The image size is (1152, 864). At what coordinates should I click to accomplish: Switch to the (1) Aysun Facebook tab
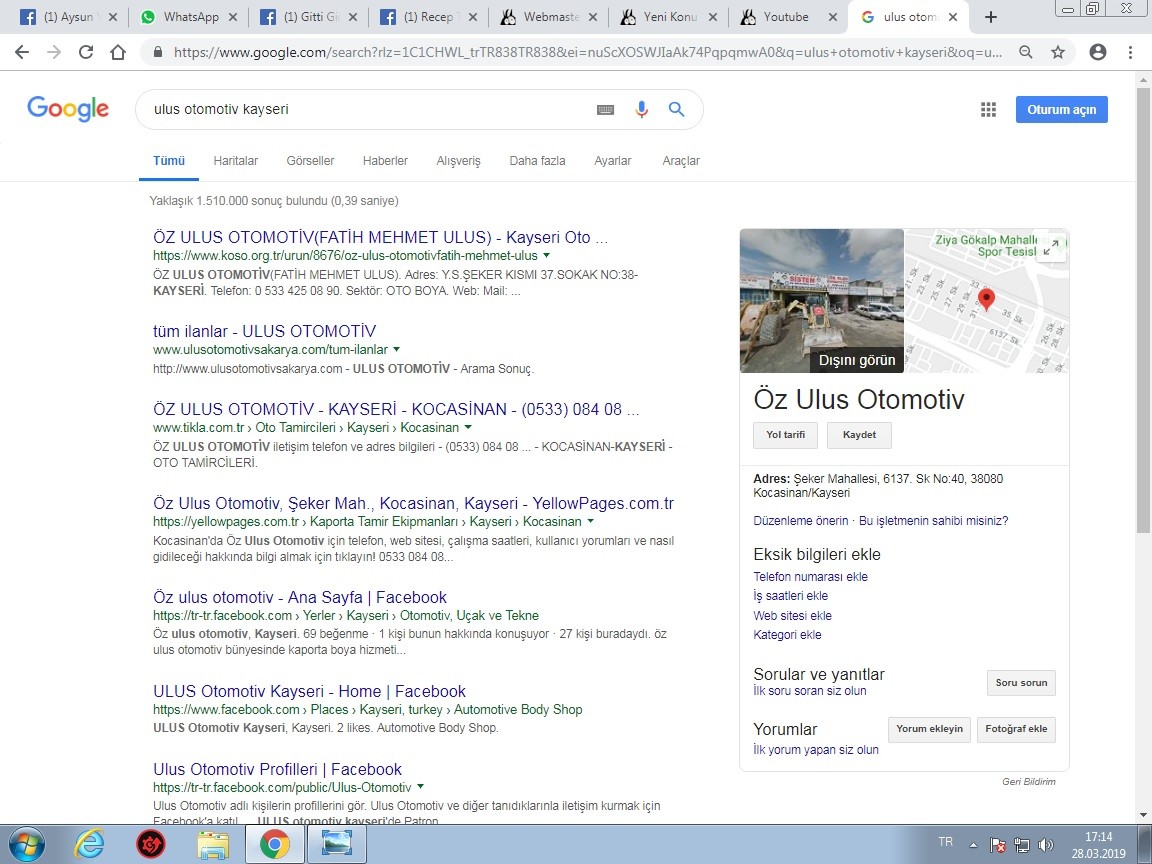point(68,17)
